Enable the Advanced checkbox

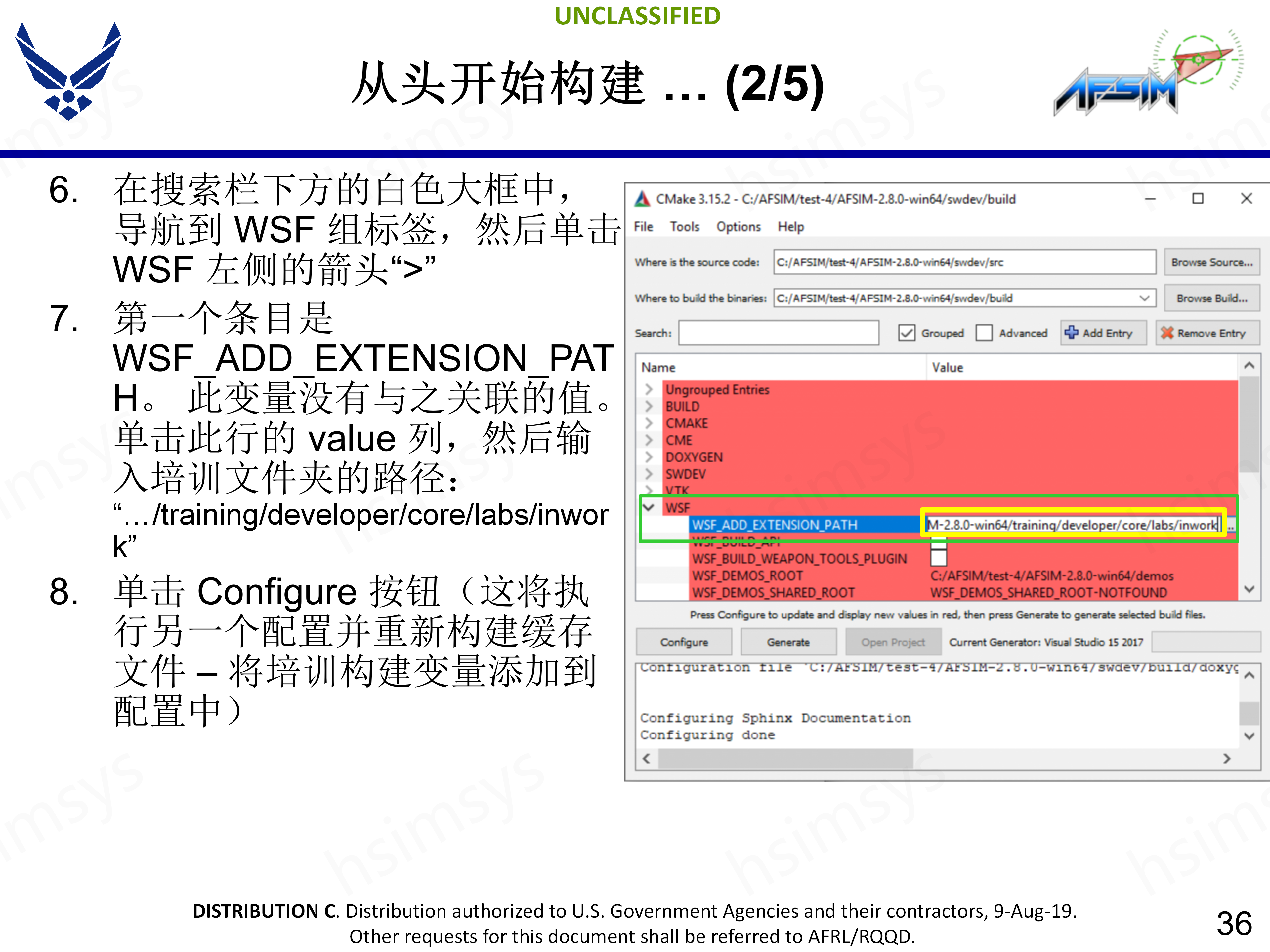[x=985, y=333]
